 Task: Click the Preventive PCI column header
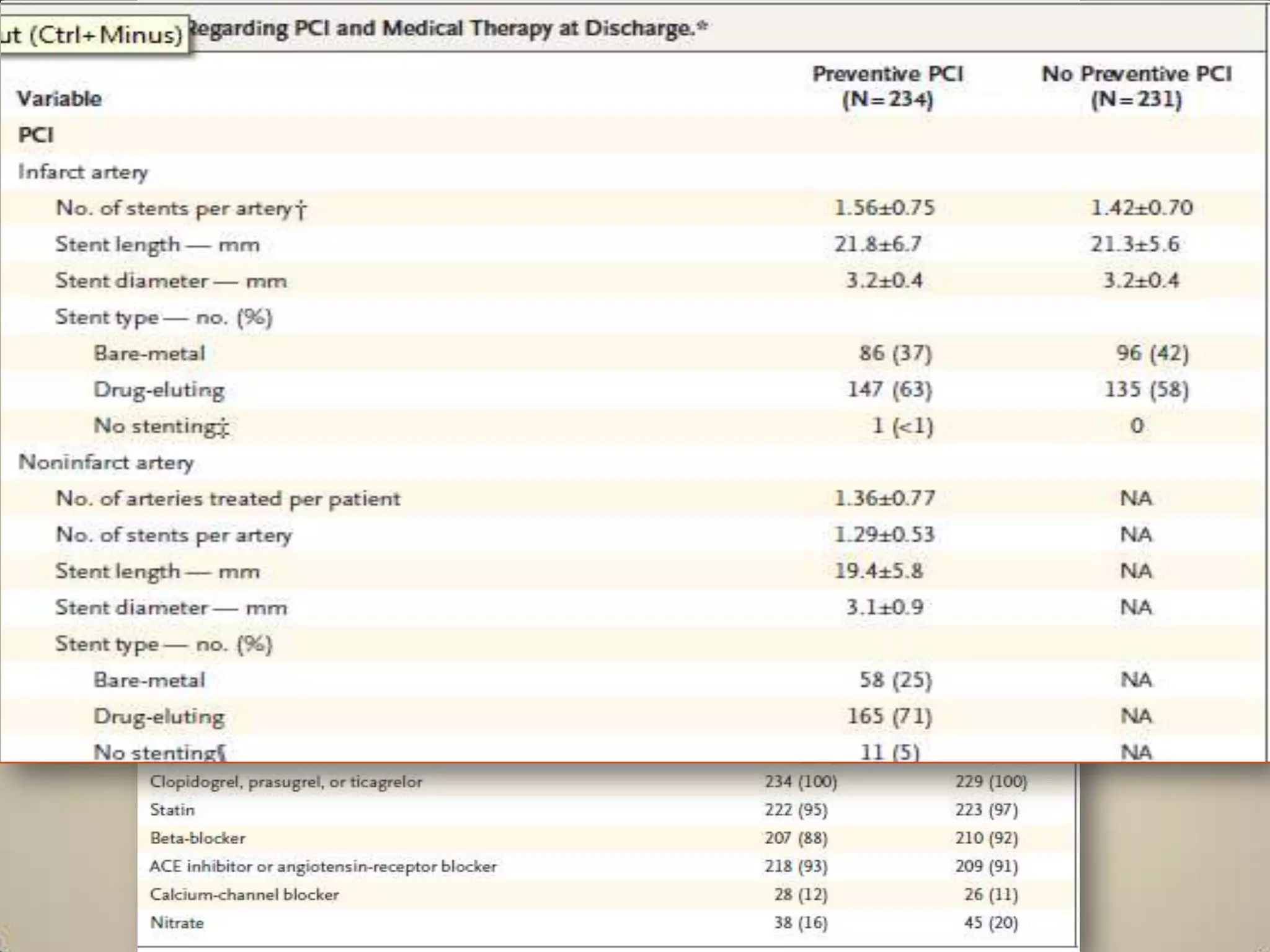pyautogui.click(x=887, y=86)
